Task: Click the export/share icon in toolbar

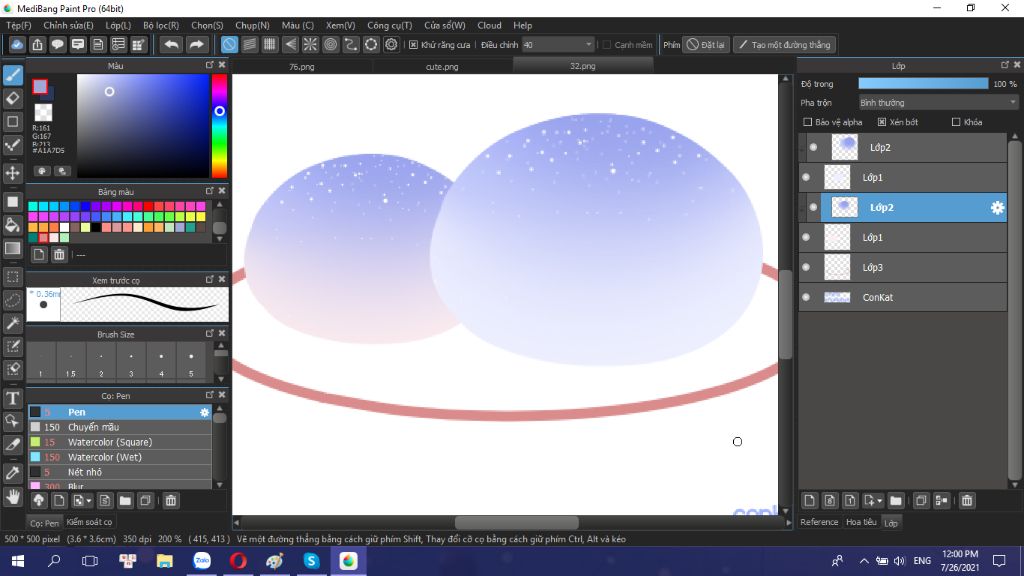Action: pos(37,44)
